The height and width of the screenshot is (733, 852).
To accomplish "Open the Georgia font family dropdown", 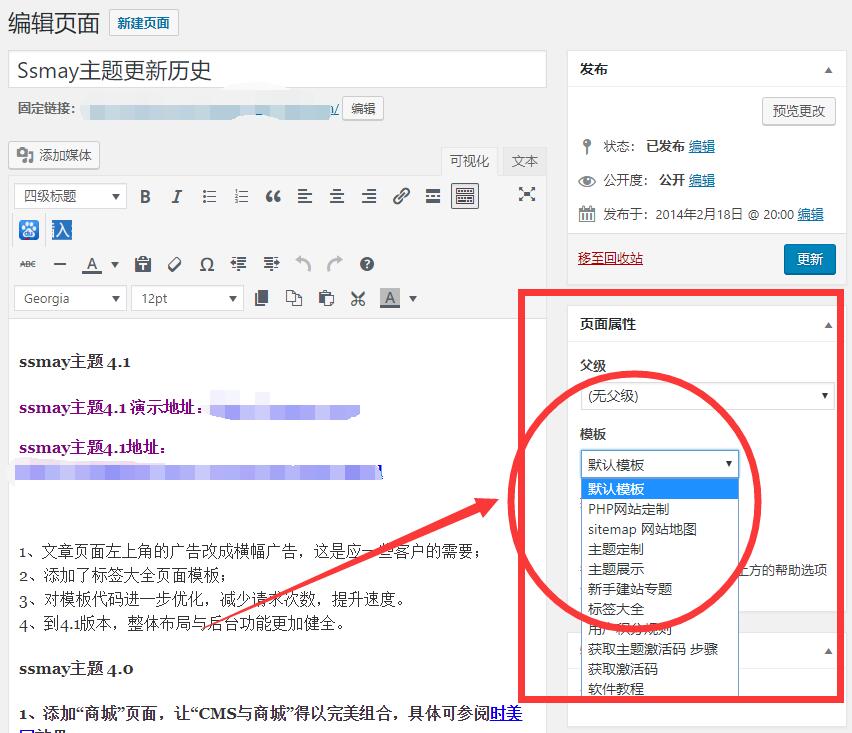I will point(70,298).
